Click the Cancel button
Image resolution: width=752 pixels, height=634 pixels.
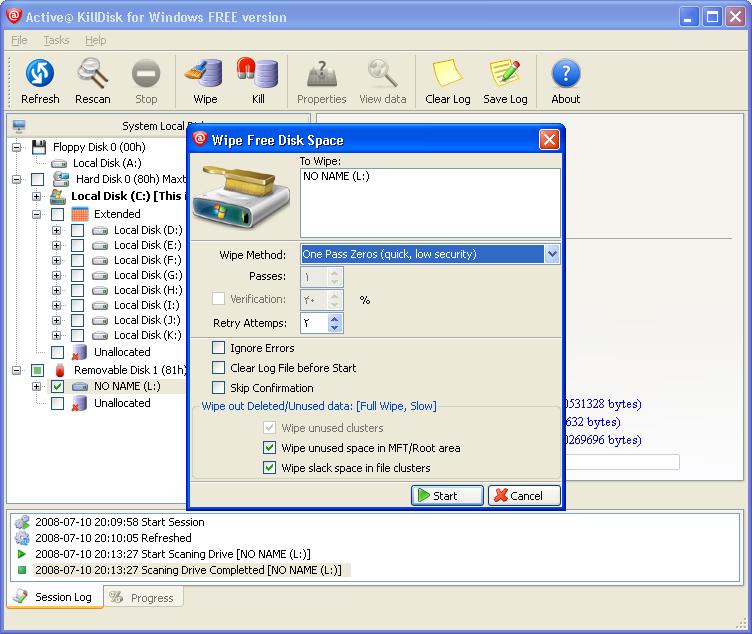point(524,495)
